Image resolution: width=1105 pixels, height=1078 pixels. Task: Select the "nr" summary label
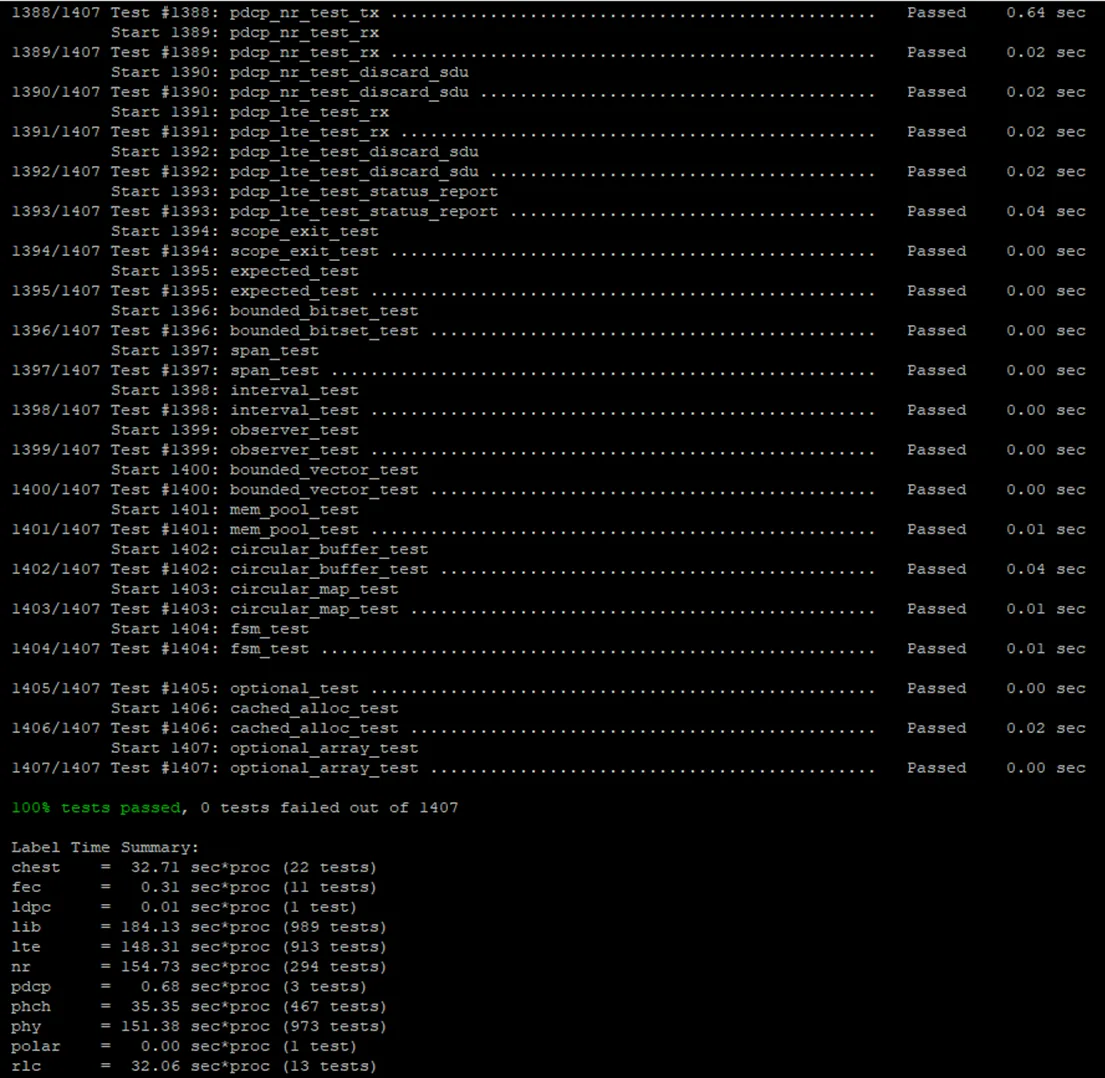point(21,967)
